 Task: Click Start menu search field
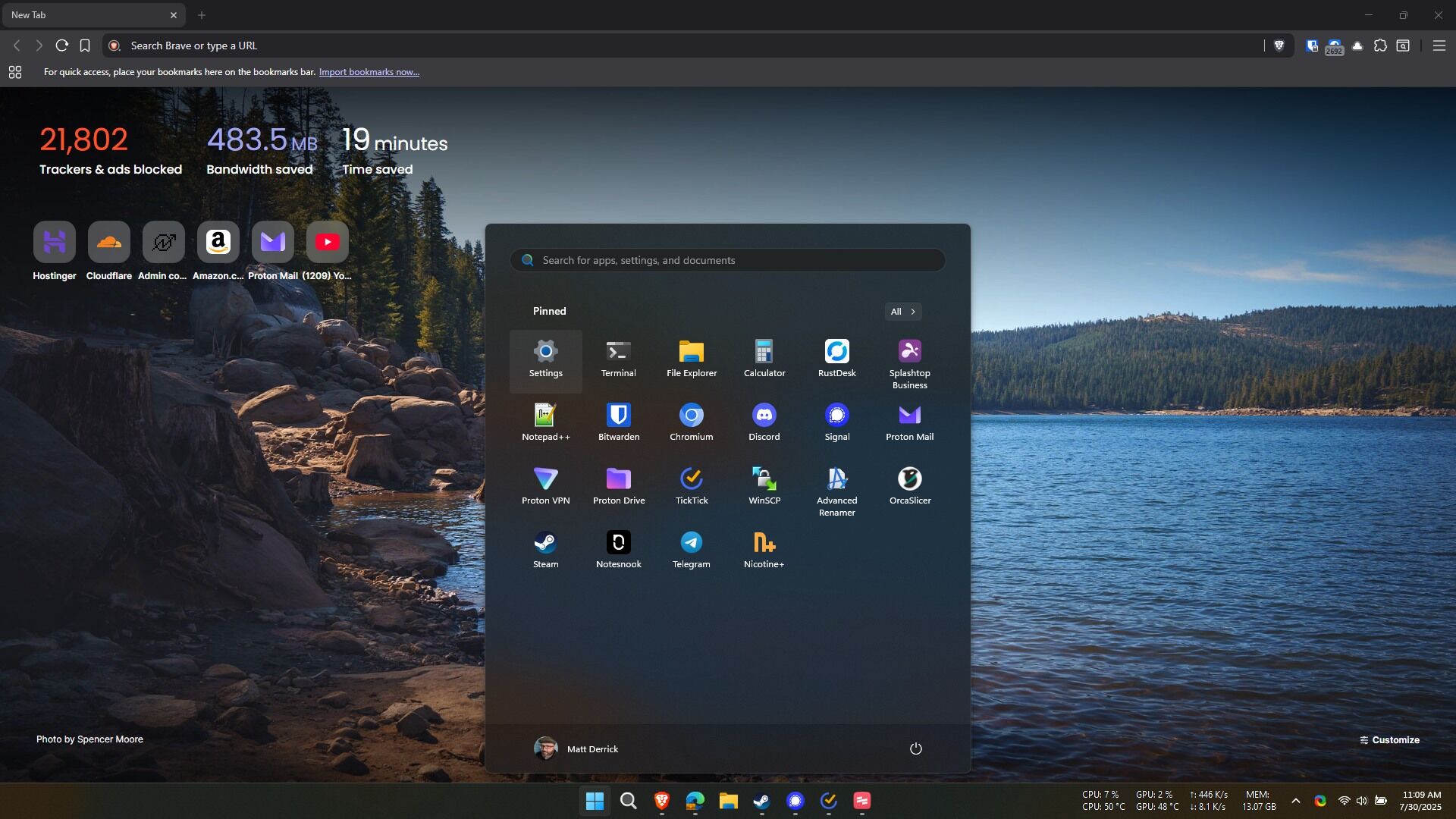(x=728, y=260)
